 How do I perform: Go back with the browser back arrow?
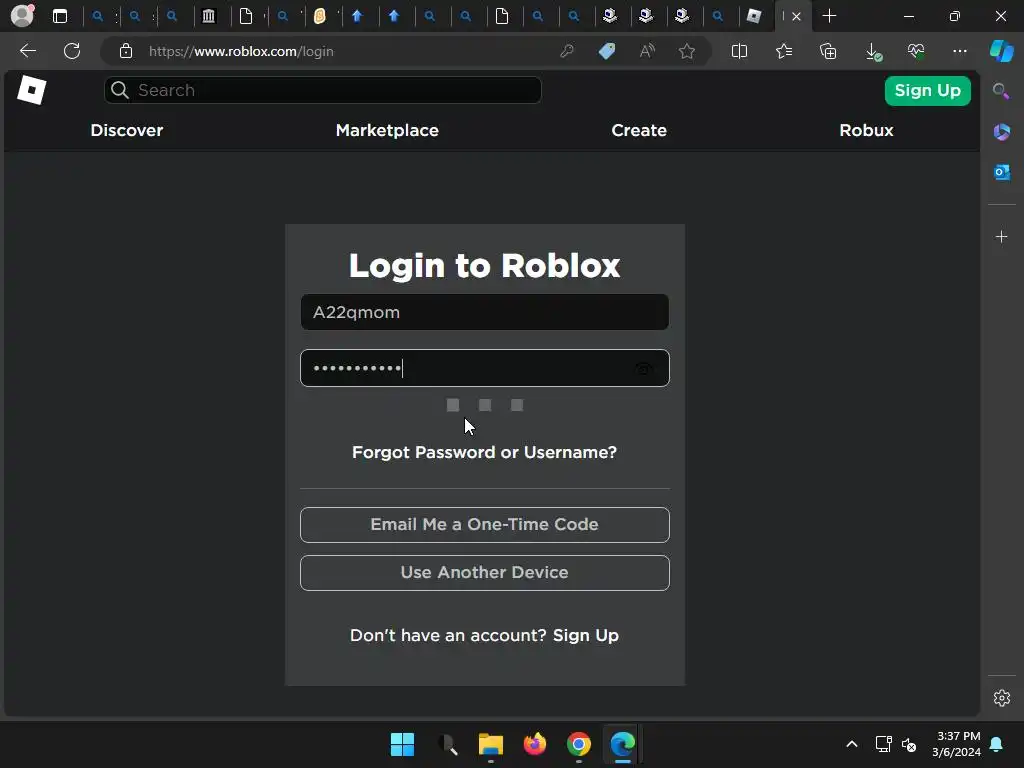[27, 51]
